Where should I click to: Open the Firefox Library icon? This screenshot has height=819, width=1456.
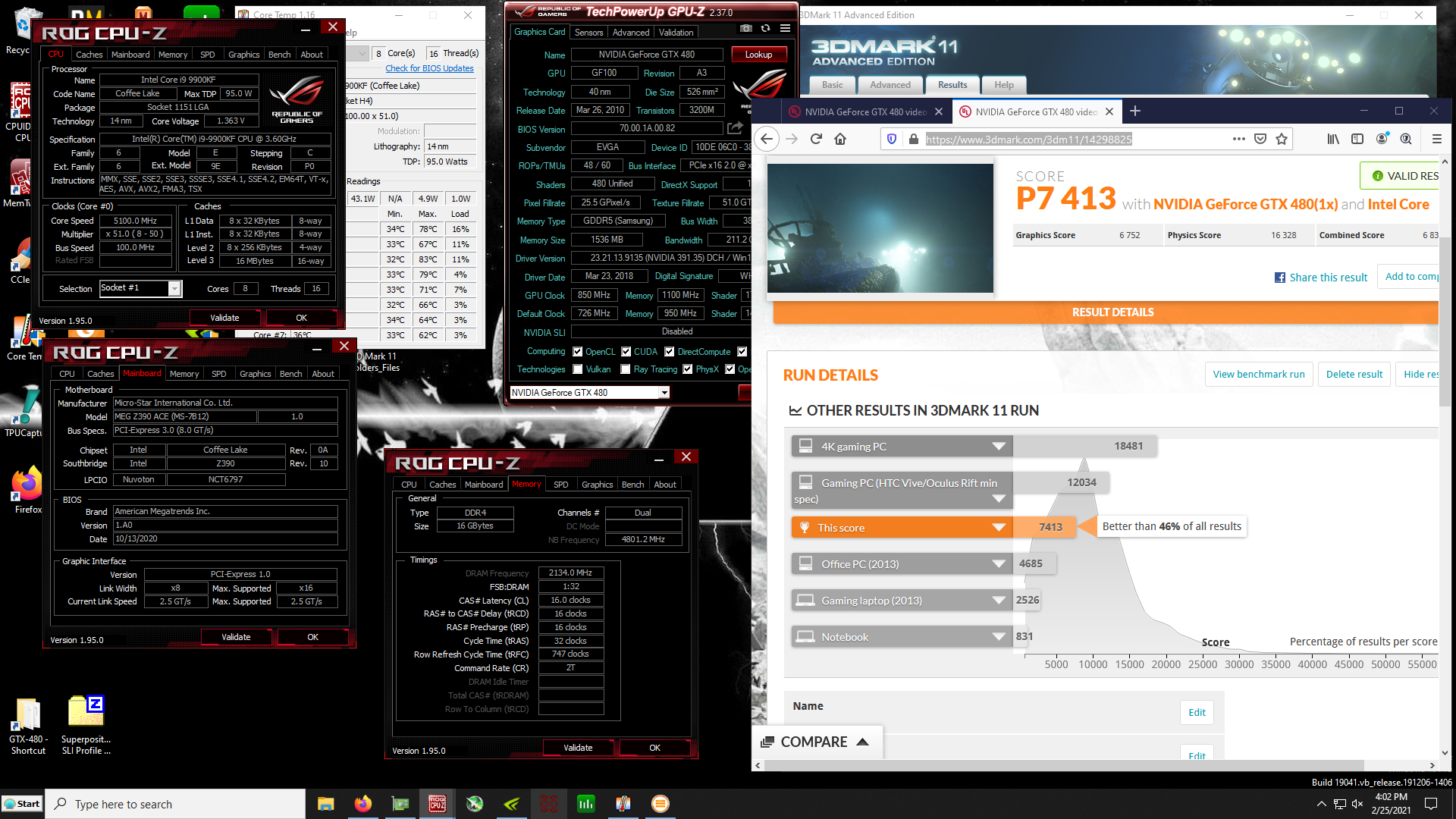click(x=1333, y=139)
